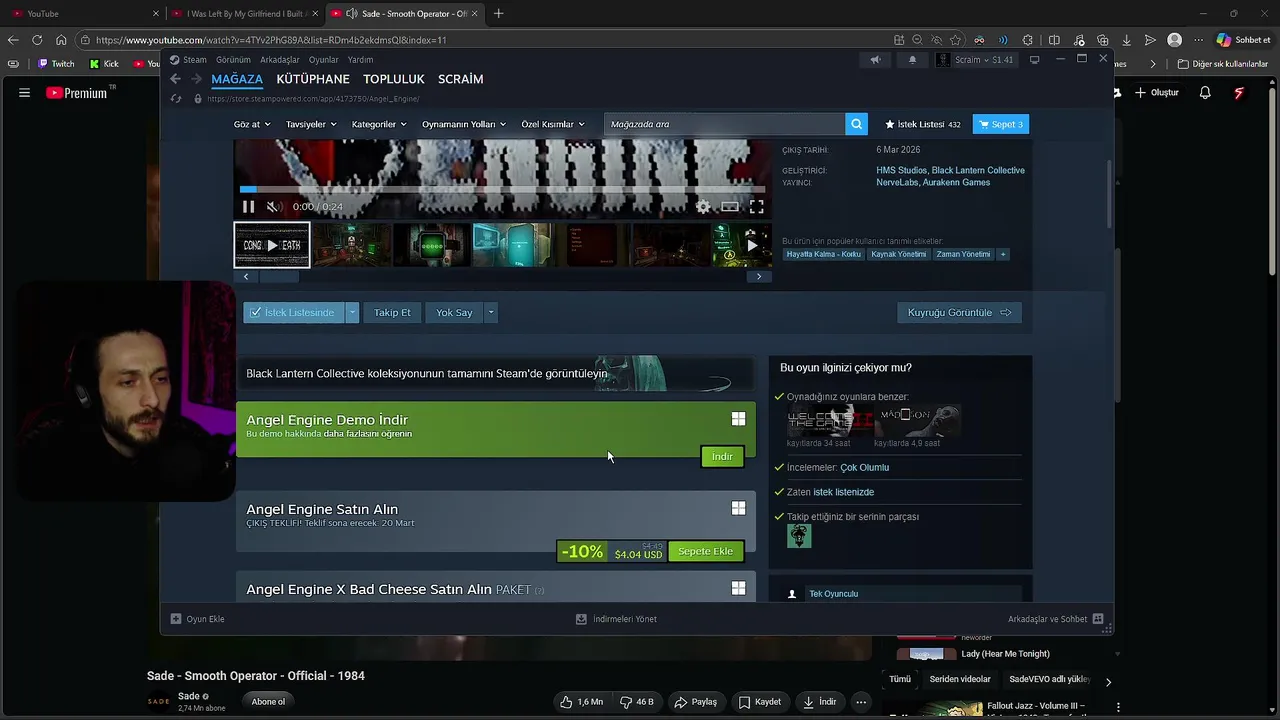
Task: Open the Kick bookmark
Action: pyautogui.click(x=104, y=64)
